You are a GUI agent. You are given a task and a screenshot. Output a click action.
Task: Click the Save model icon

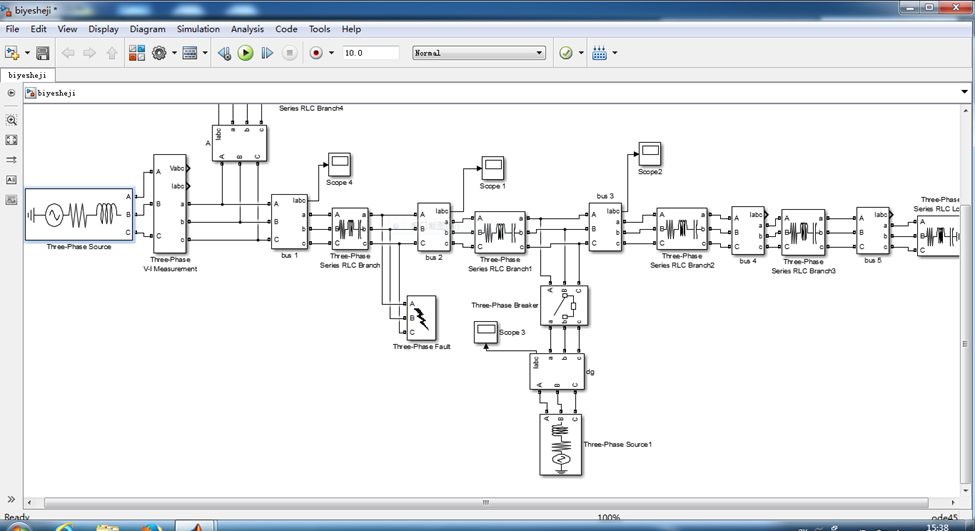tap(43, 53)
